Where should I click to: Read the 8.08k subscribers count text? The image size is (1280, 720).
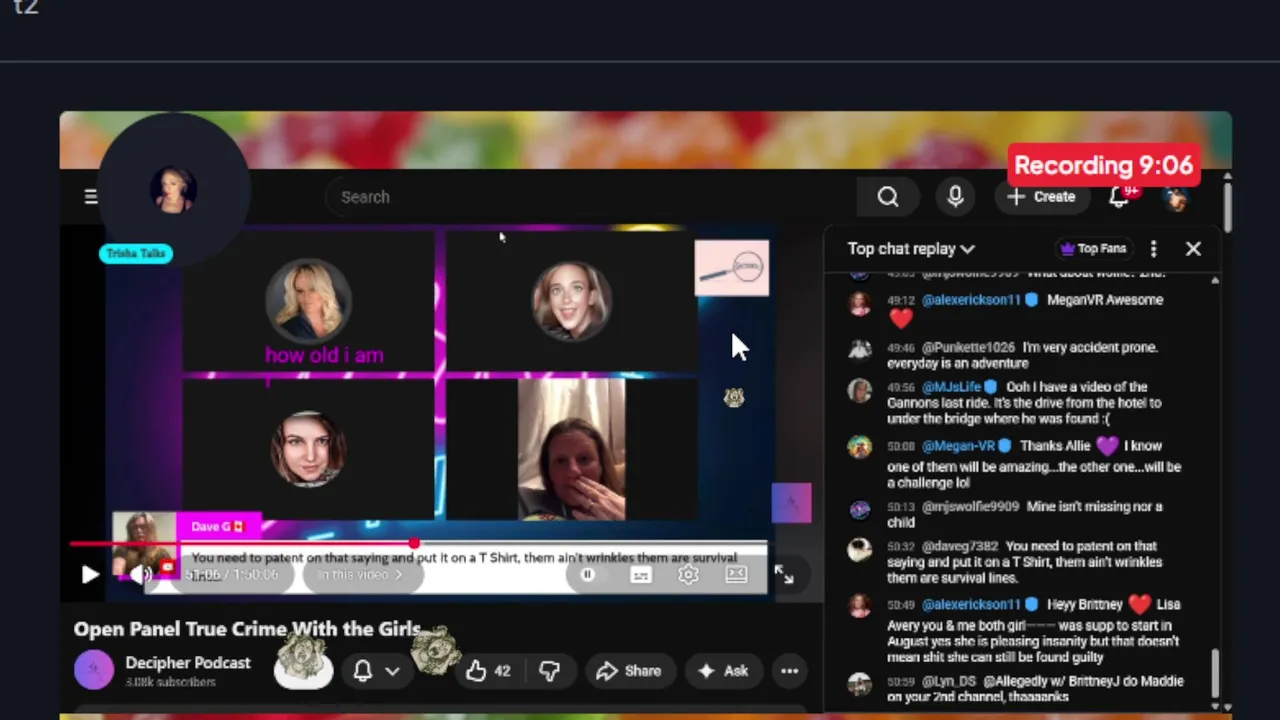coord(170,682)
